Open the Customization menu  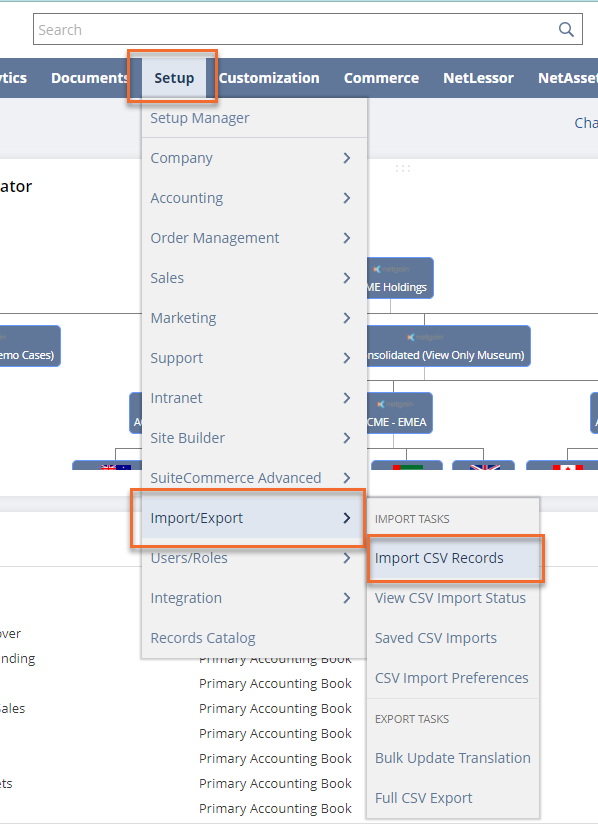click(269, 78)
